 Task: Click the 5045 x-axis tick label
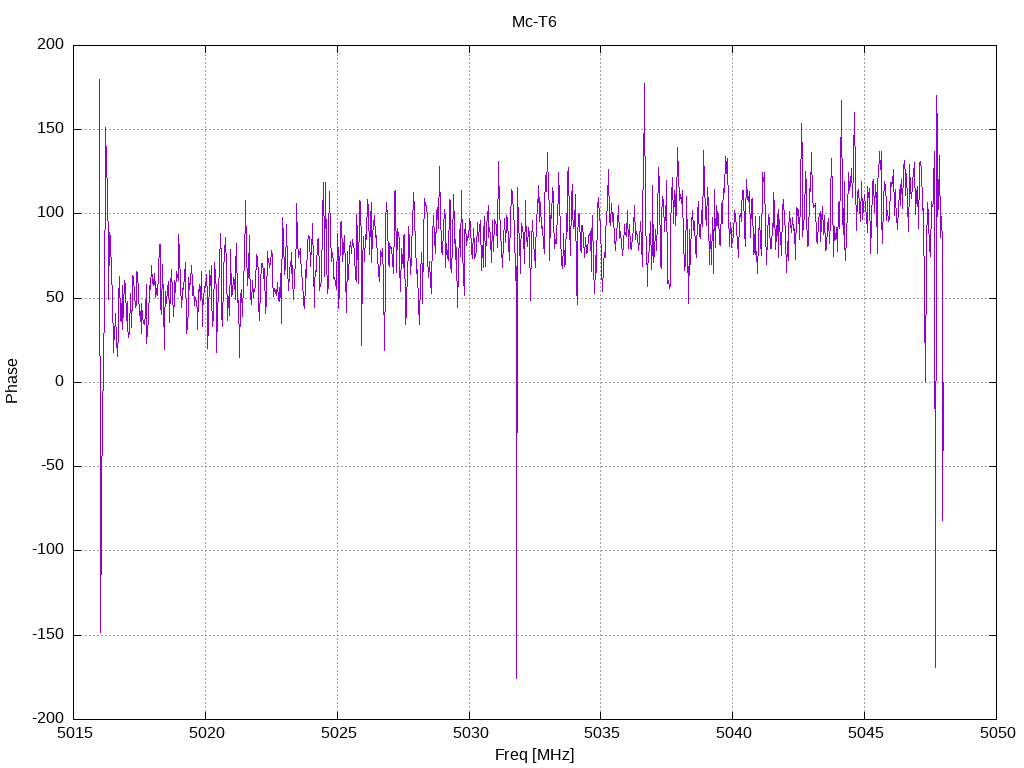point(864,733)
